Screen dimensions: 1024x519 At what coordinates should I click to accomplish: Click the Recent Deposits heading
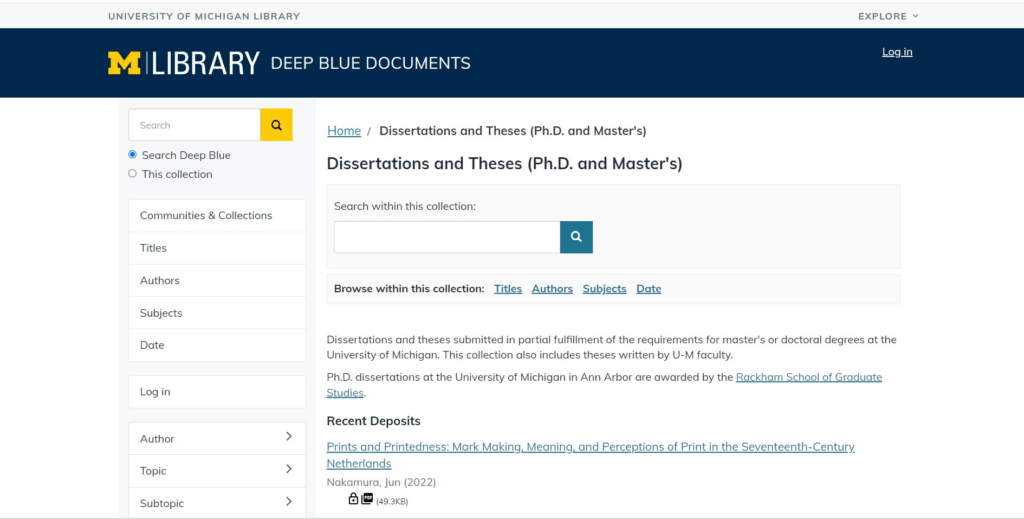tap(374, 421)
